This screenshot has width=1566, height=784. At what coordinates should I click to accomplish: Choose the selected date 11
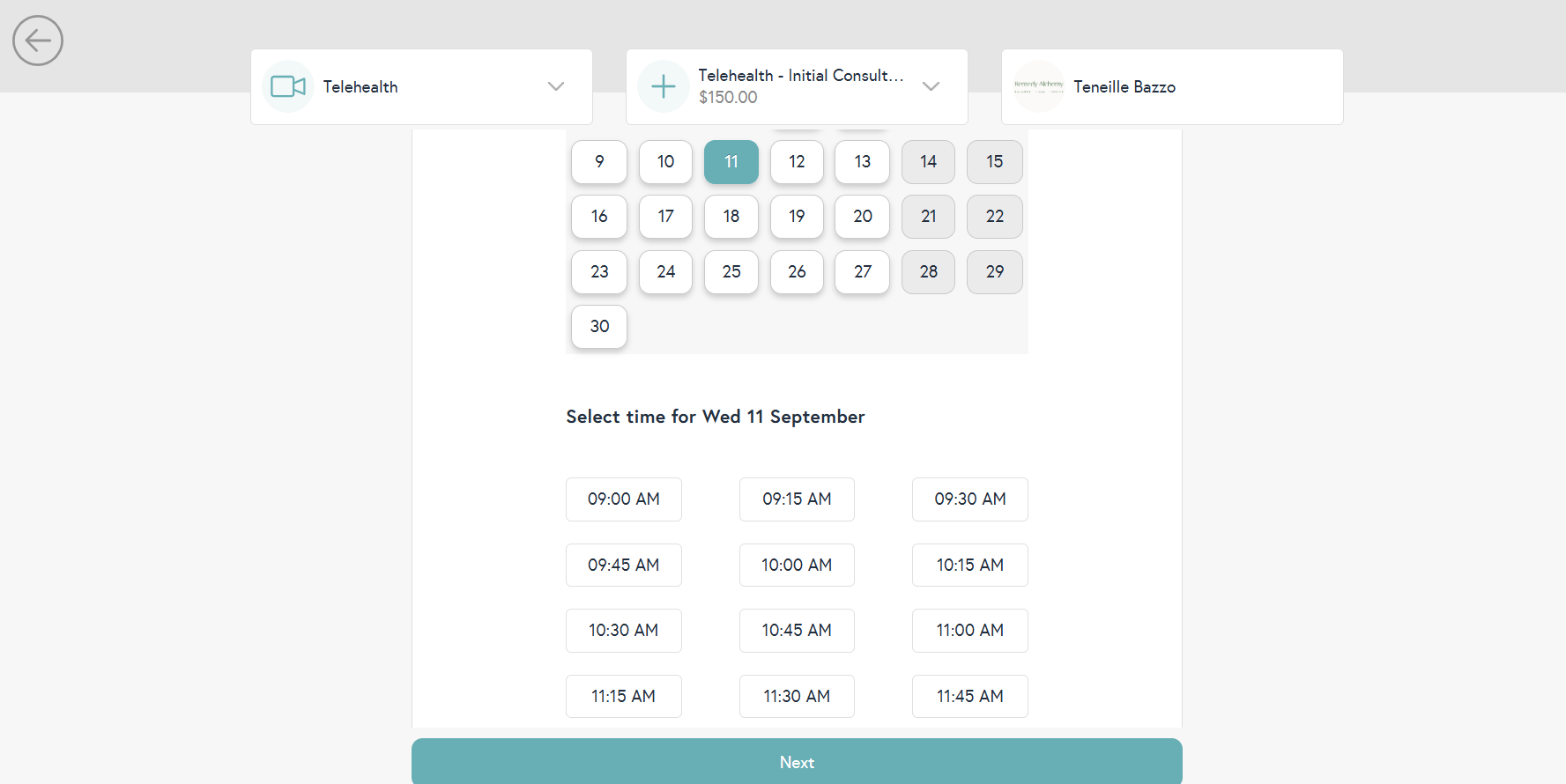click(731, 162)
